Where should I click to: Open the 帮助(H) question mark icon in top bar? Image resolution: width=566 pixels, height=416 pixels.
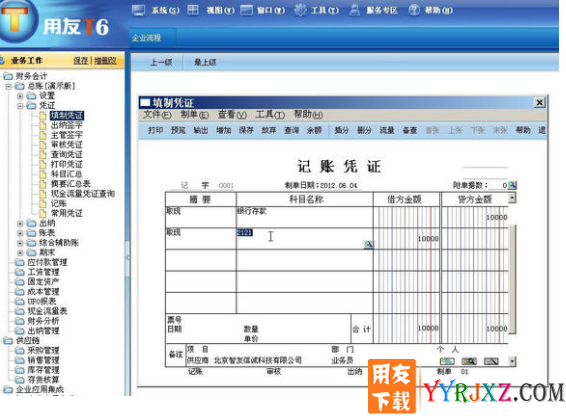[414, 10]
